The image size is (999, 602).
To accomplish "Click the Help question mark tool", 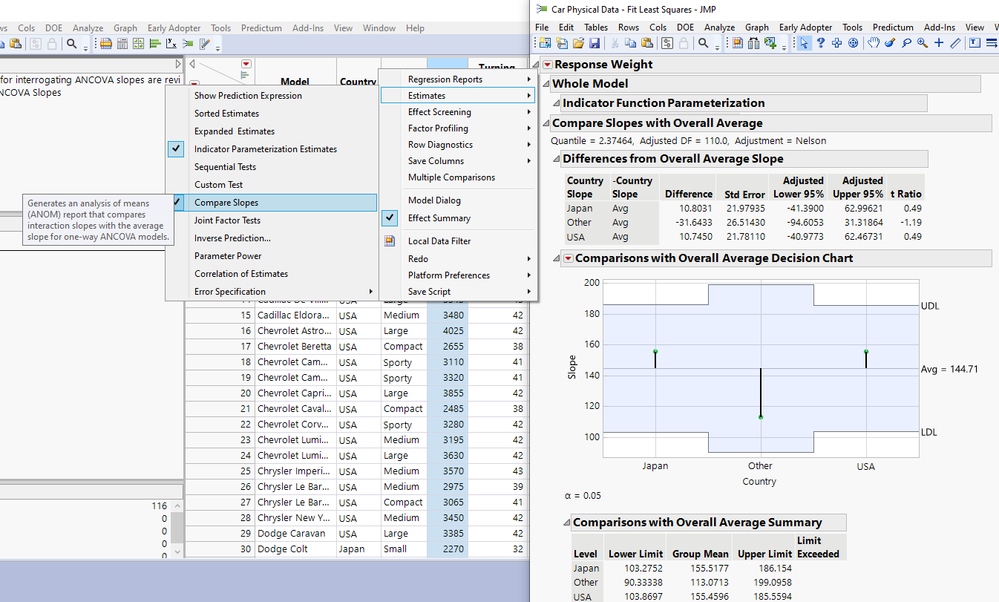I will click(821, 43).
